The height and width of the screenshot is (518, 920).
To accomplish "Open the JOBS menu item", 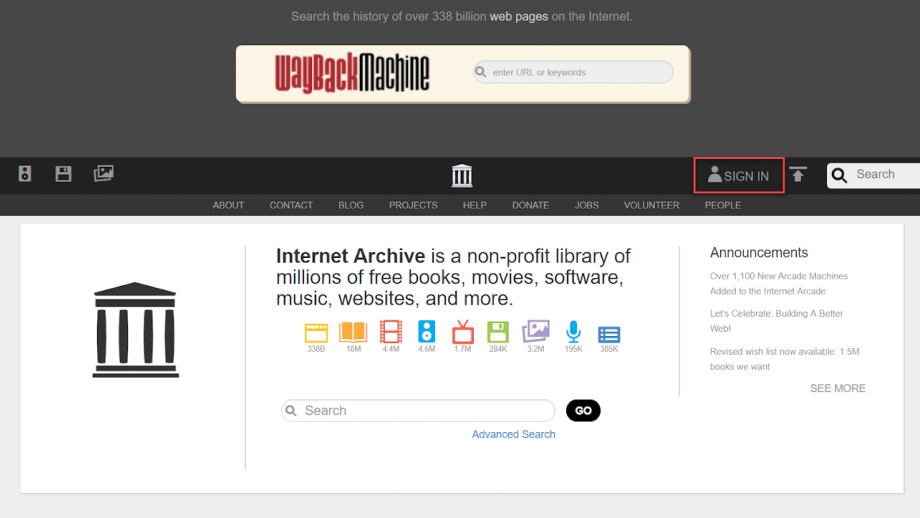I will (587, 205).
